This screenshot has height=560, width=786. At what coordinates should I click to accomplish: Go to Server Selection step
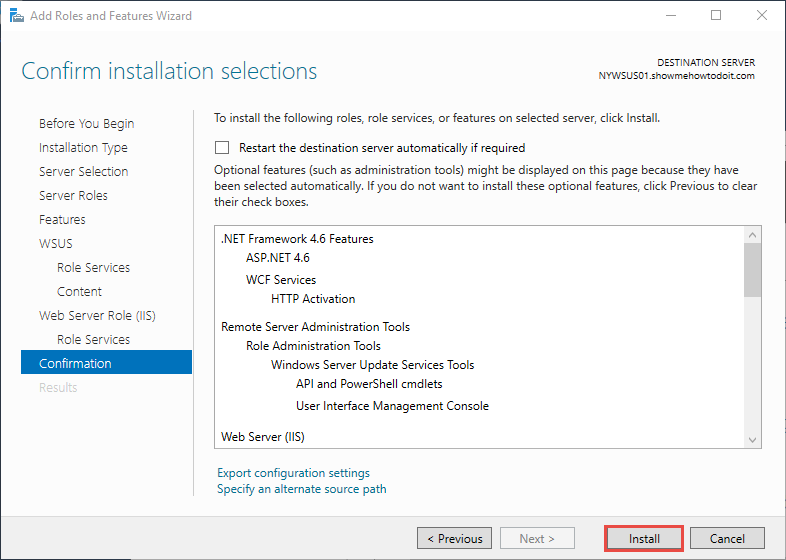[x=84, y=171]
